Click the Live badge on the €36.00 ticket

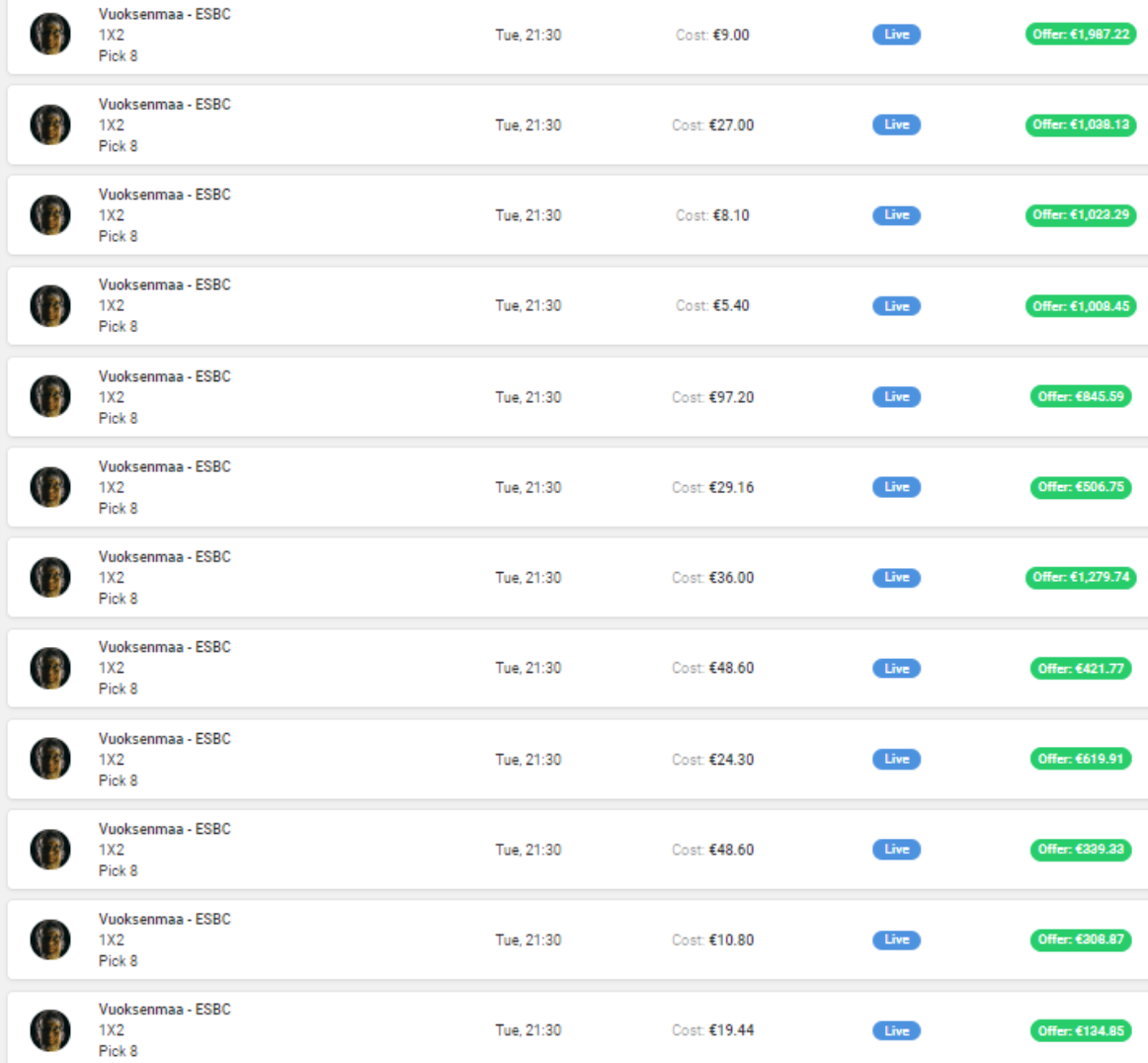pyautogui.click(x=896, y=577)
